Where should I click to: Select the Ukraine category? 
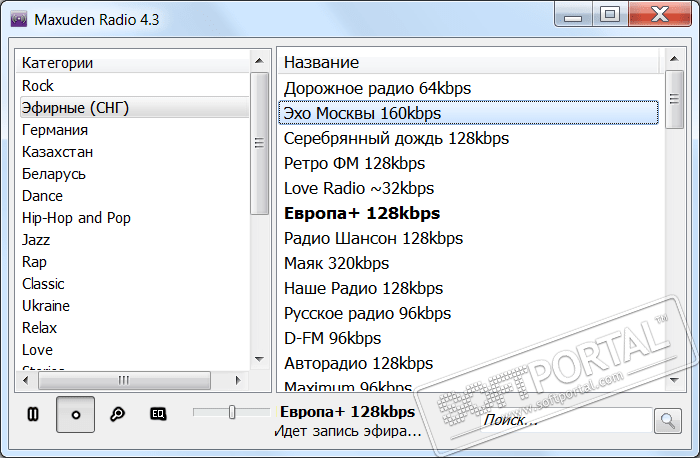pyautogui.click(x=134, y=306)
